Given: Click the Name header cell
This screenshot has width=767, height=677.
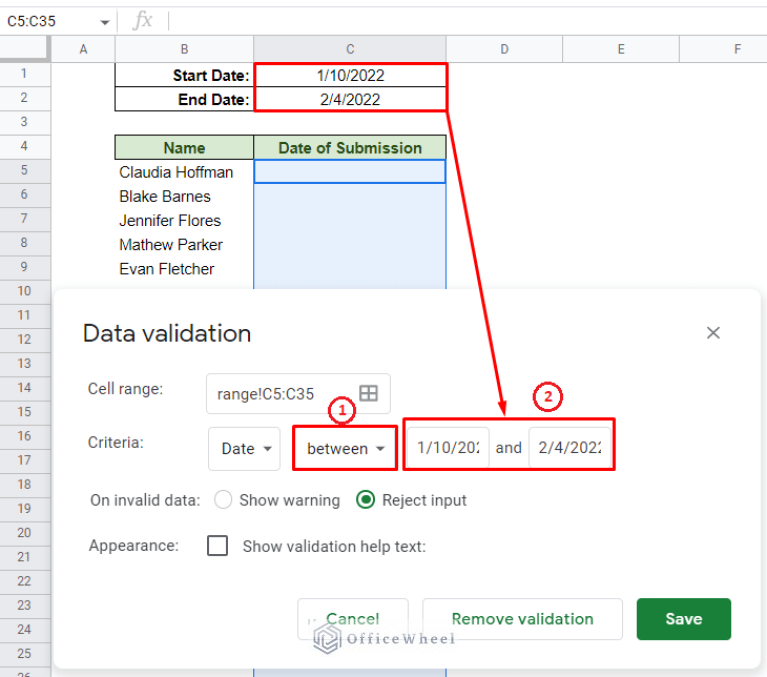Looking at the screenshot, I should pyautogui.click(x=184, y=148).
